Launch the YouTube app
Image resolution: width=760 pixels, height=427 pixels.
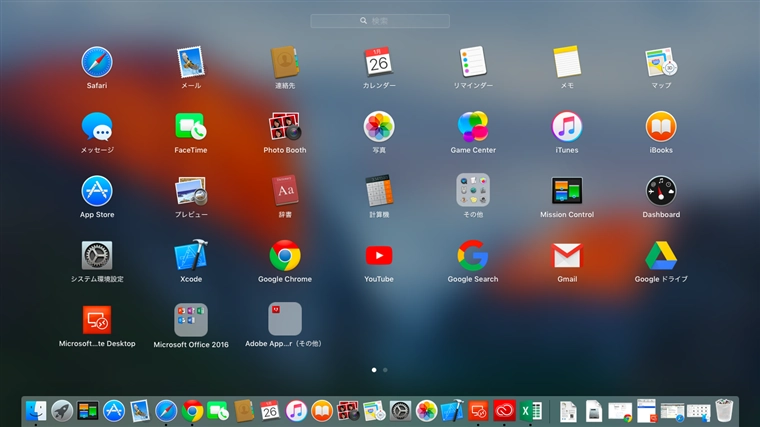[379, 255]
